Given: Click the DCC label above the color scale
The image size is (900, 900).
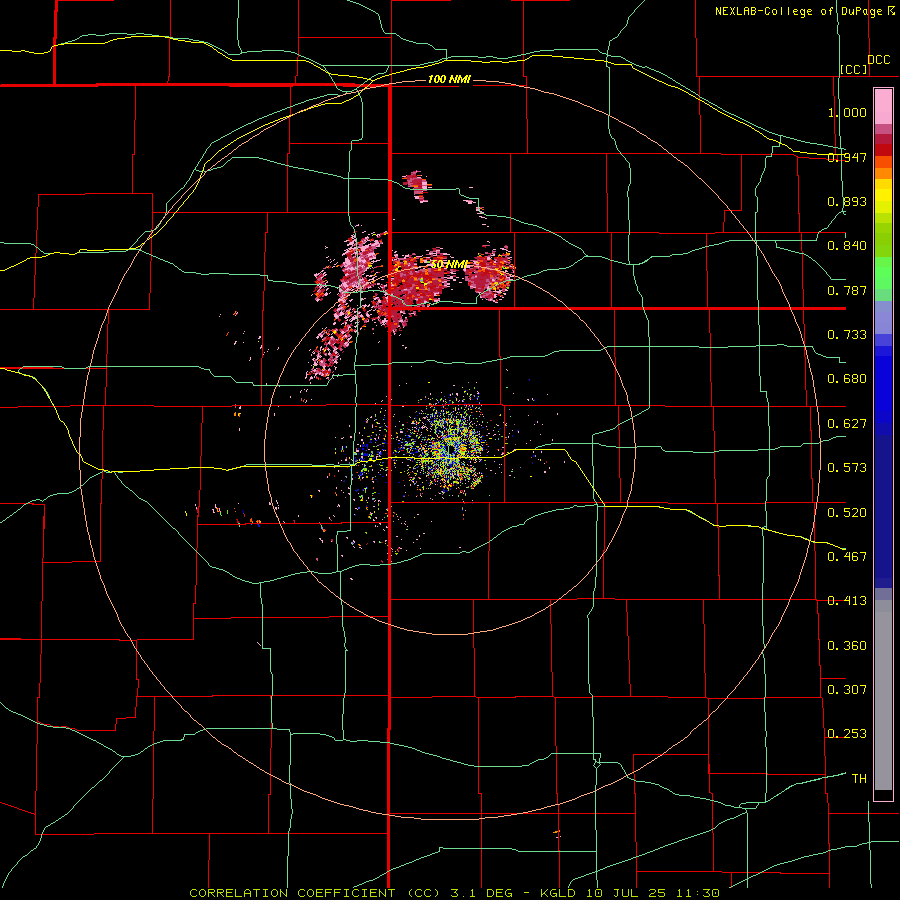Looking at the screenshot, I should (x=879, y=60).
